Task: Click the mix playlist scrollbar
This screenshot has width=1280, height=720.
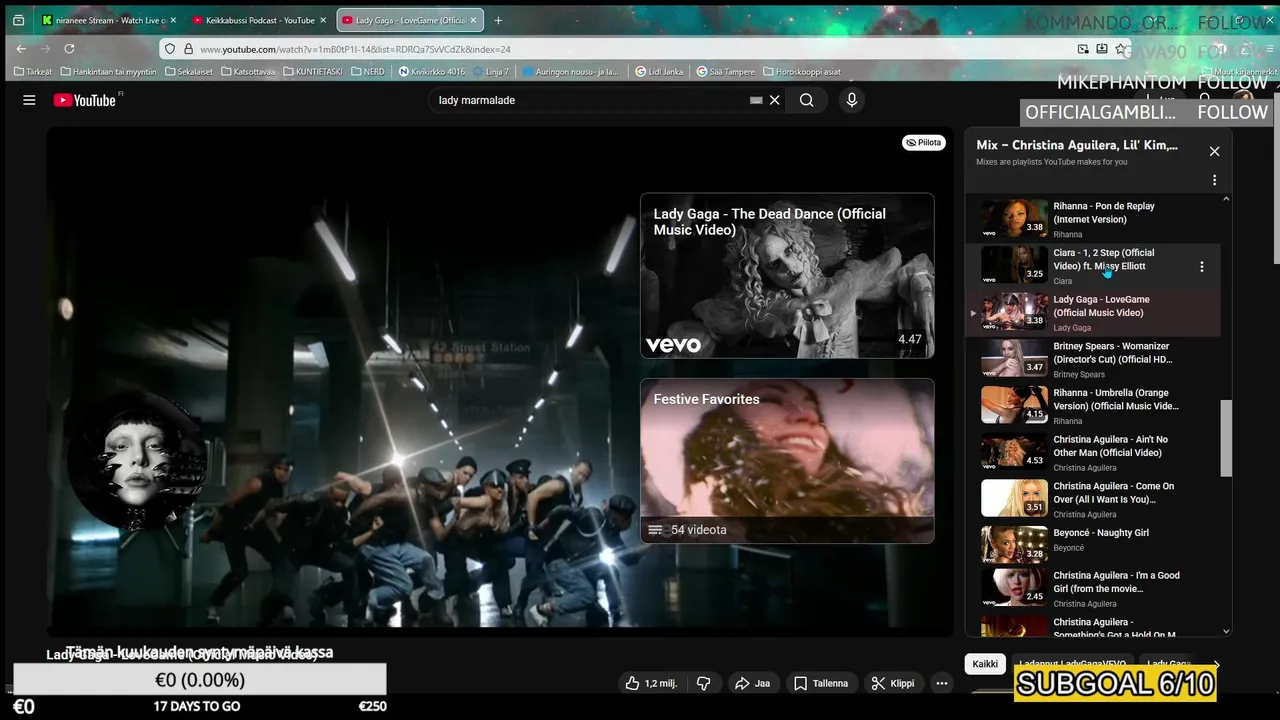Action: pyautogui.click(x=1226, y=439)
